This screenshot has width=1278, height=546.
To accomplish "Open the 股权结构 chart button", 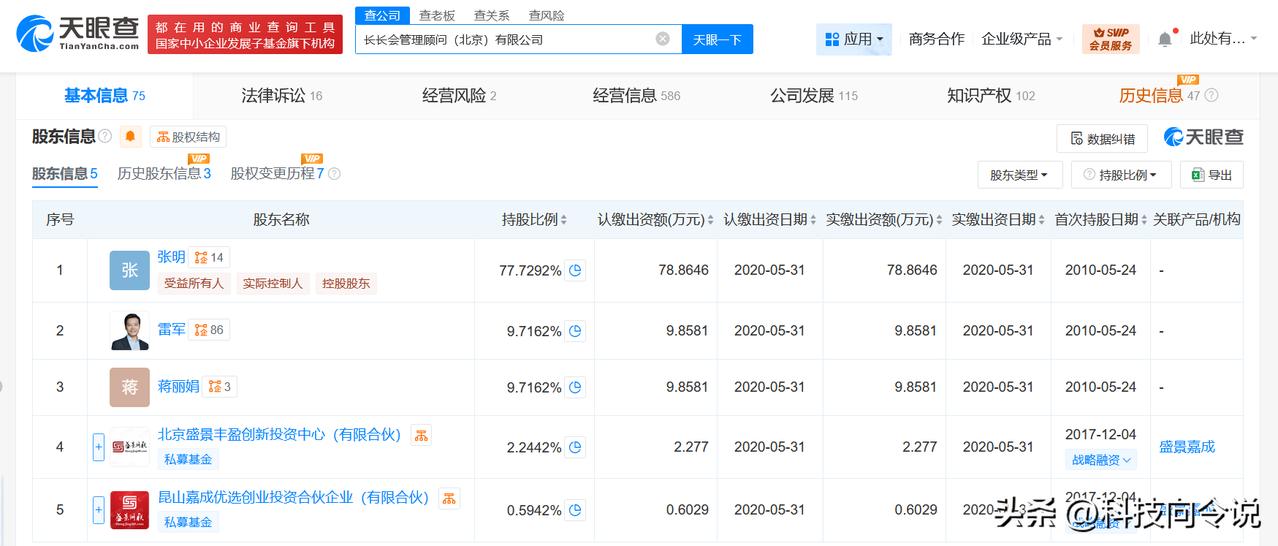I will coord(189,137).
